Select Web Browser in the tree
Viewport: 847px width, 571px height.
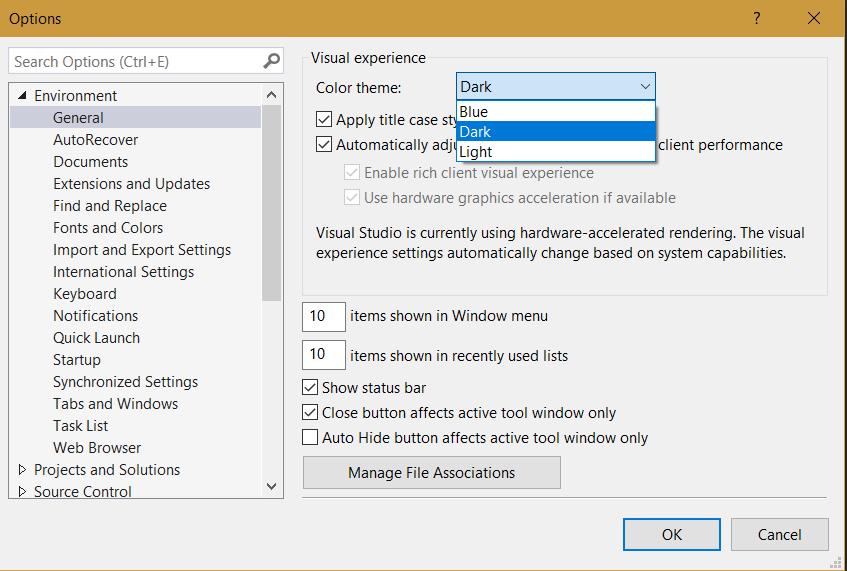(97, 448)
